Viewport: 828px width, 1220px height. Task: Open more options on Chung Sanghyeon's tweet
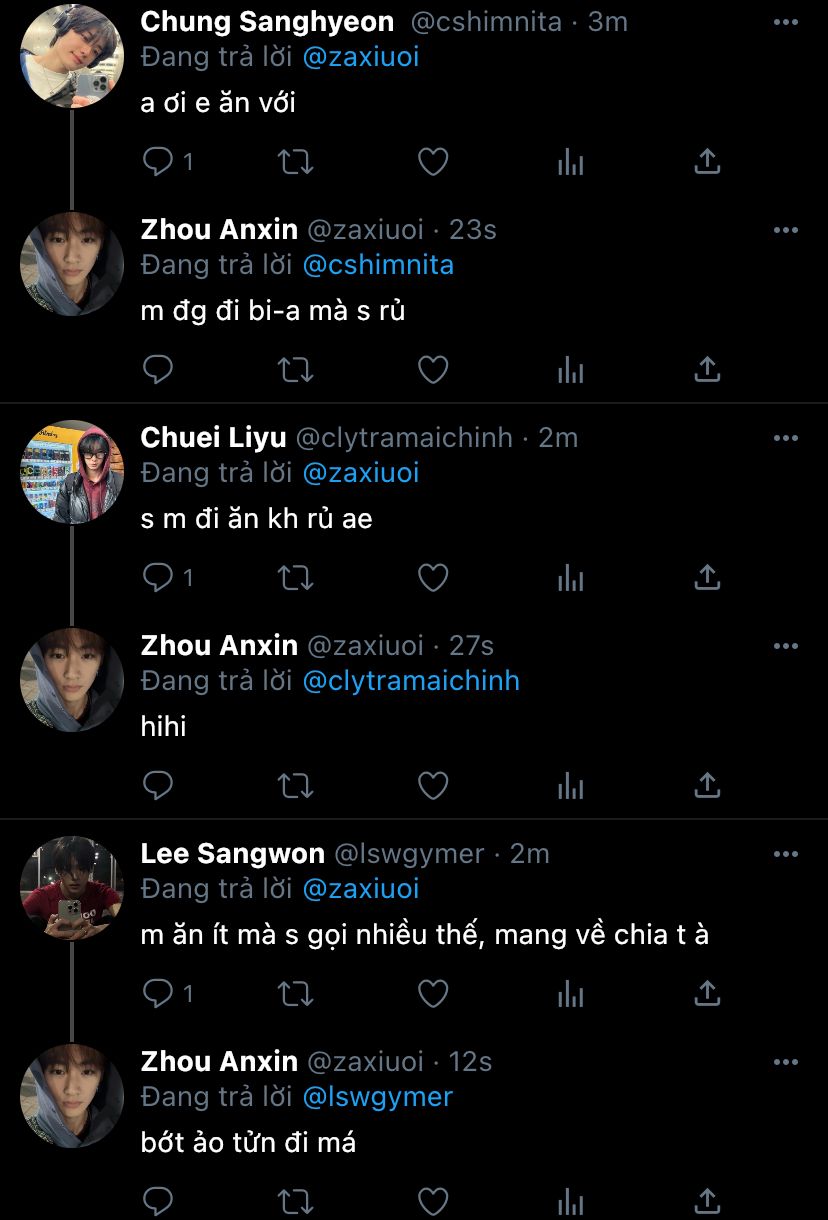[786, 22]
